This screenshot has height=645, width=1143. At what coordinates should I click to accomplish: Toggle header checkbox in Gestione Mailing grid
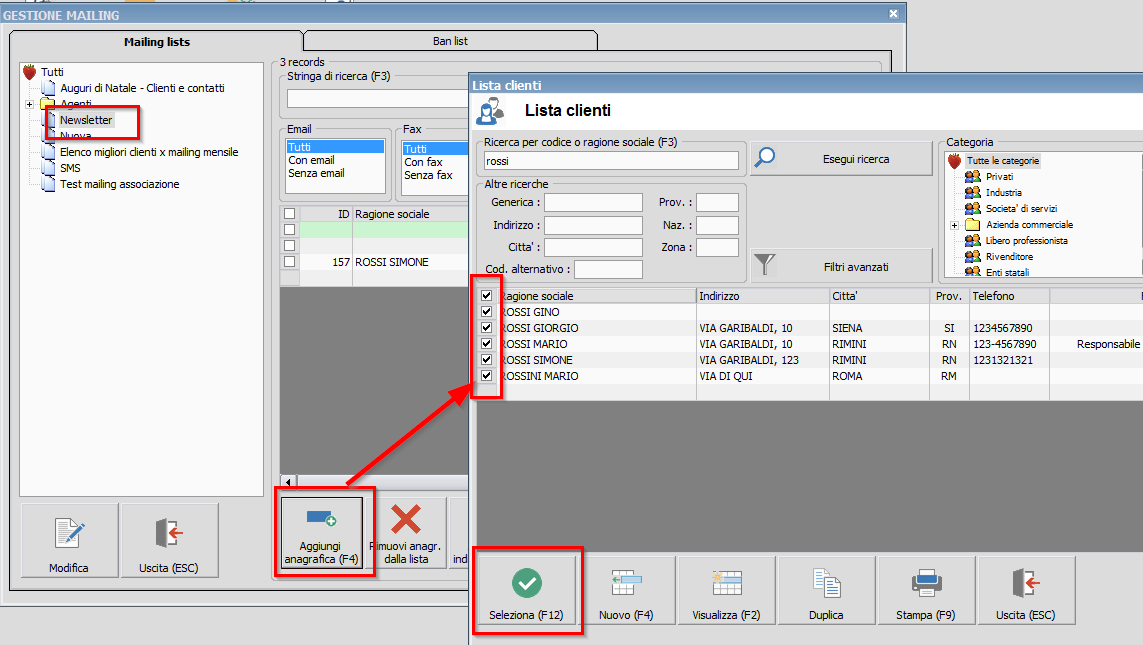coord(289,214)
